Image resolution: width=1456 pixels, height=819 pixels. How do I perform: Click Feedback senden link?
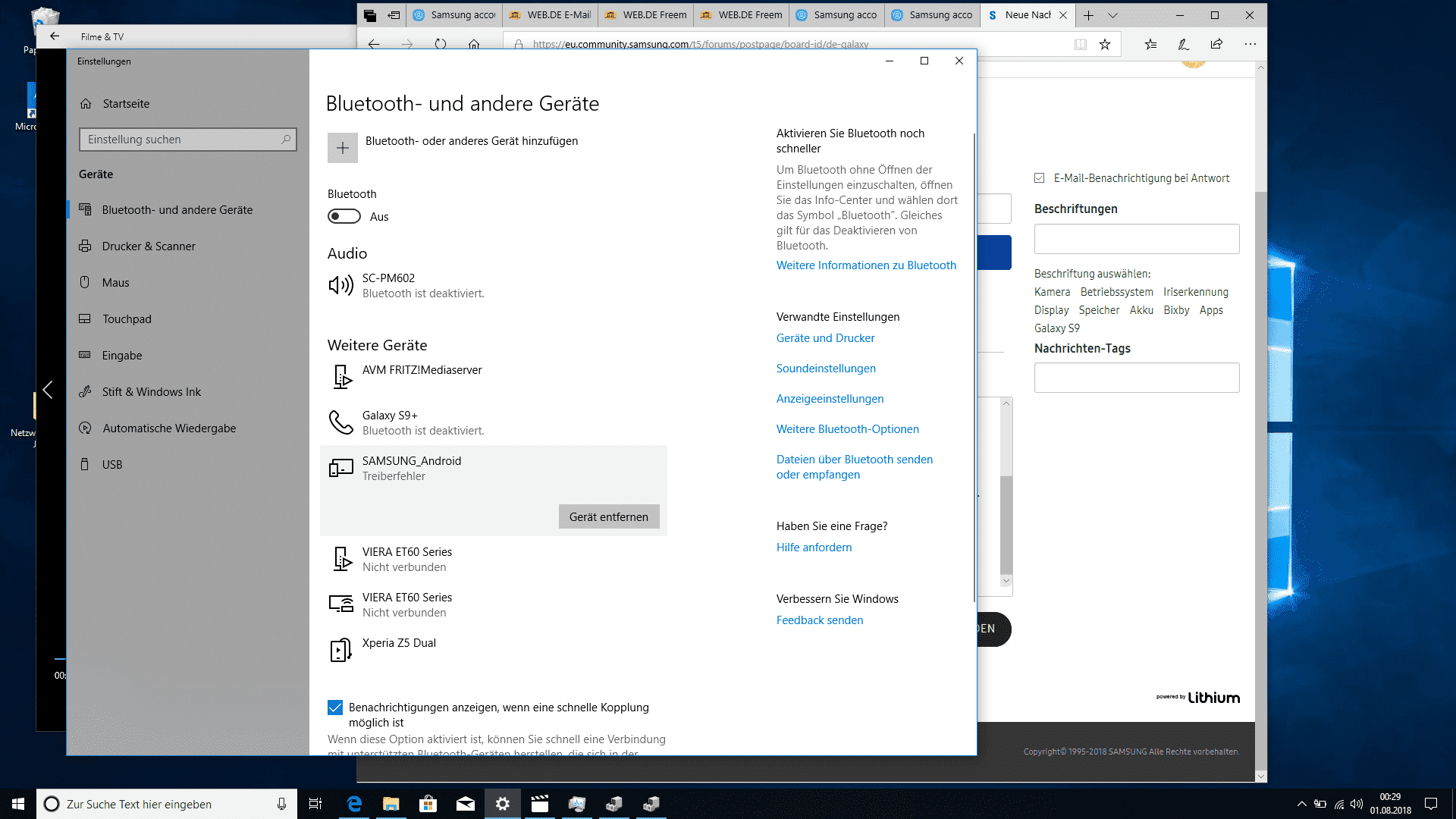click(820, 620)
